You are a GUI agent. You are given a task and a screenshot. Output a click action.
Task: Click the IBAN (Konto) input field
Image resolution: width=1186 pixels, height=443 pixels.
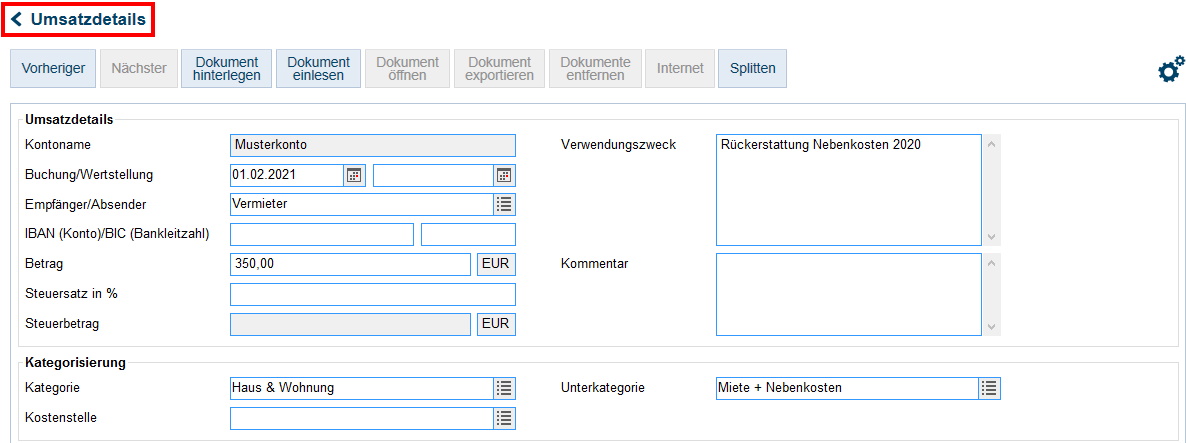[321, 234]
